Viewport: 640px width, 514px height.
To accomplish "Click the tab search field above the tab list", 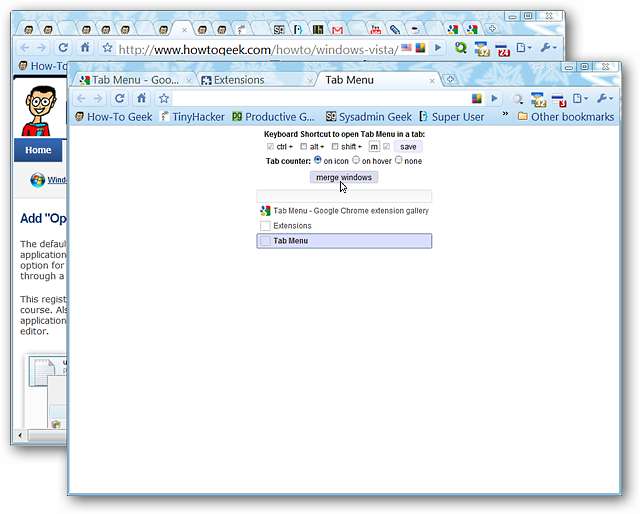I will pos(344,196).
